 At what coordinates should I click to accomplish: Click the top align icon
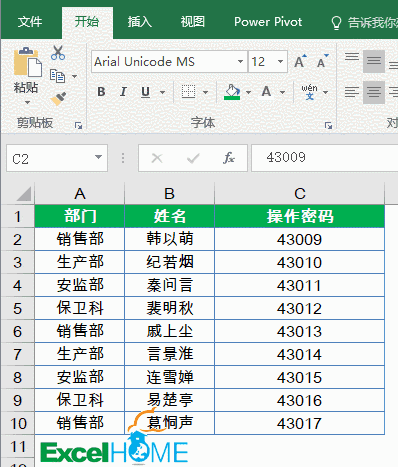tap(352, 57)
